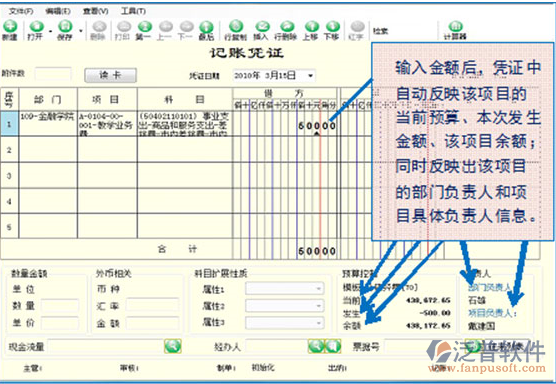Viewport: 556px width, 384px height.
Task: Click the 行删除 (delete row) icon
Action: (286, 30)
